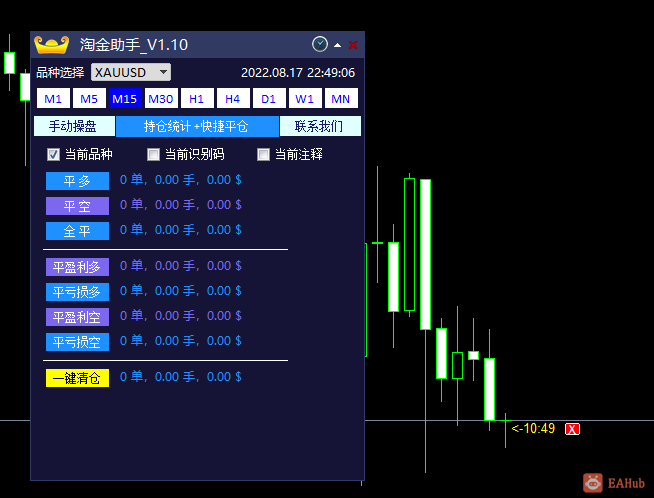Click the 平亏损空 button

tap(77, 342)
